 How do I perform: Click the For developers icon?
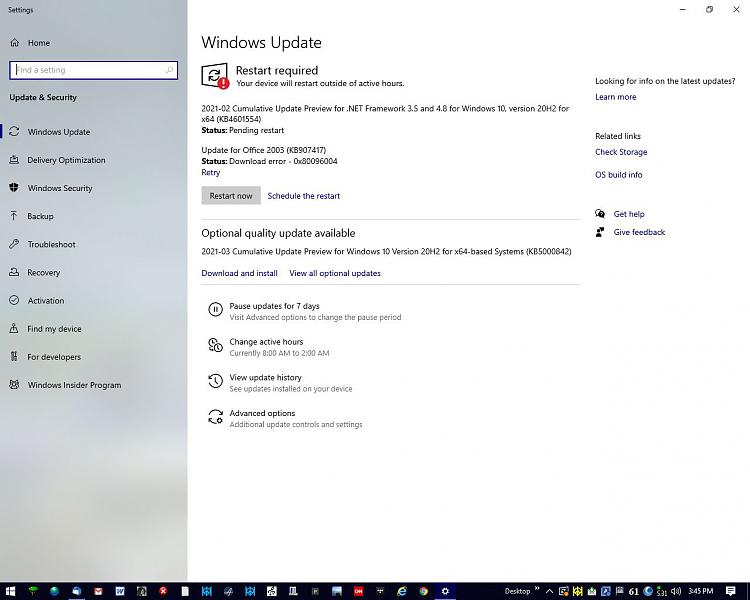pyautogui.click(x=14, y=356)
